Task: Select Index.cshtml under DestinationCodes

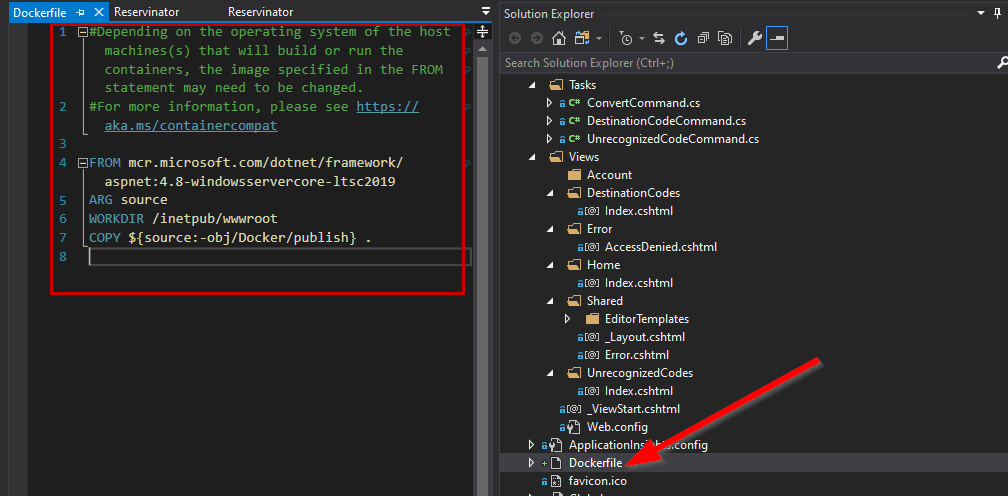Action: click(638, 211)
